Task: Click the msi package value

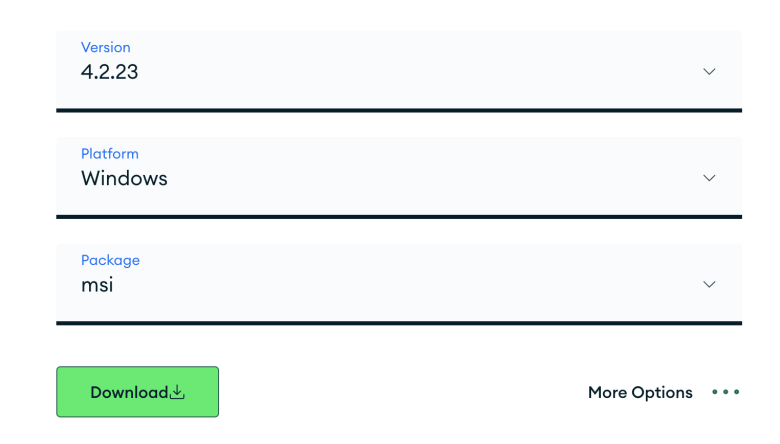Action: 97,285
